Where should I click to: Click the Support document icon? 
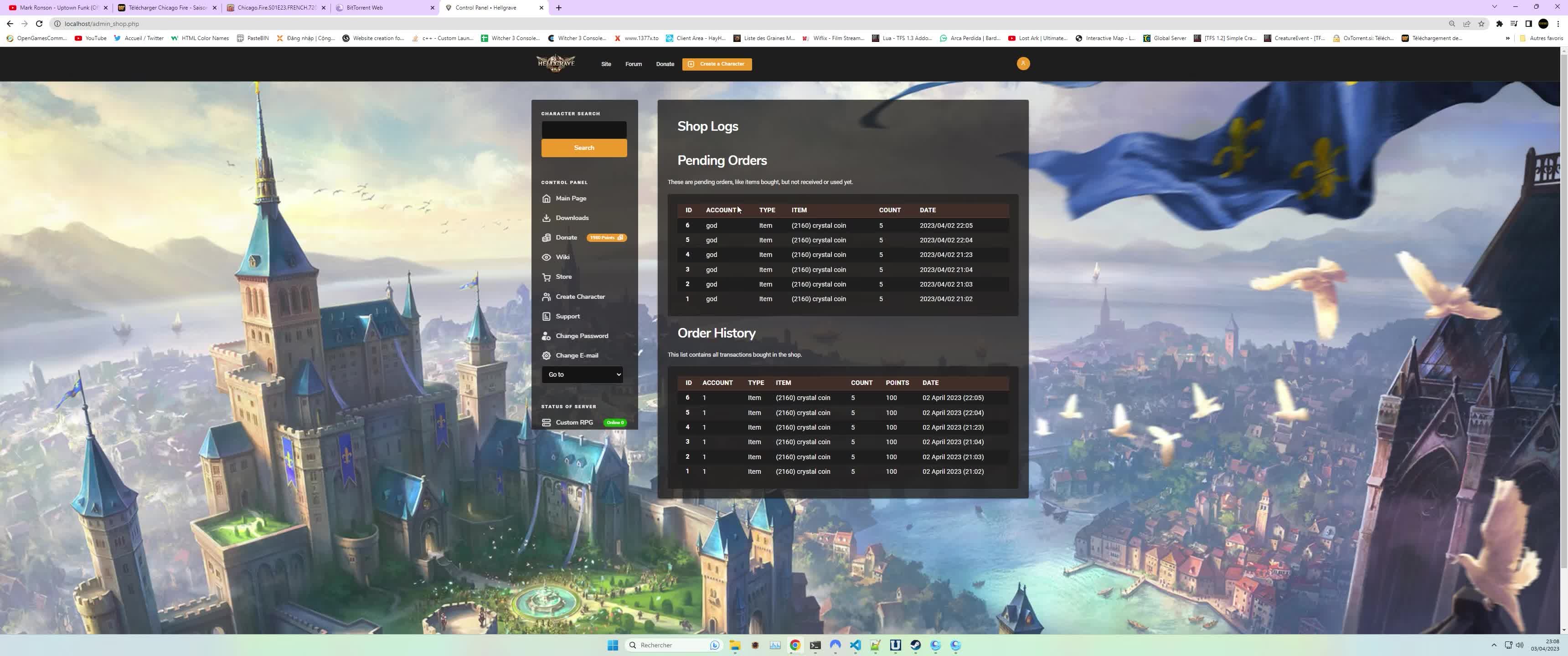click(546, 317)
